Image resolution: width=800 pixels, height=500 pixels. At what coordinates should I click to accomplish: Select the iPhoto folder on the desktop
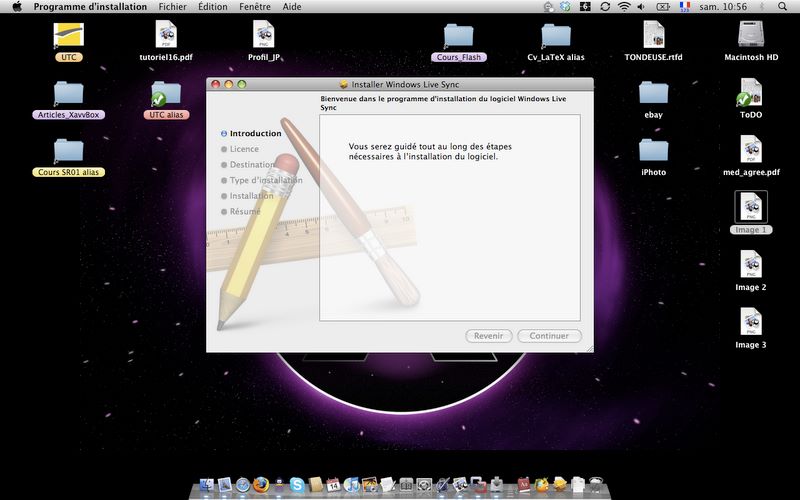pyautogui.click(x=654, y=158)
